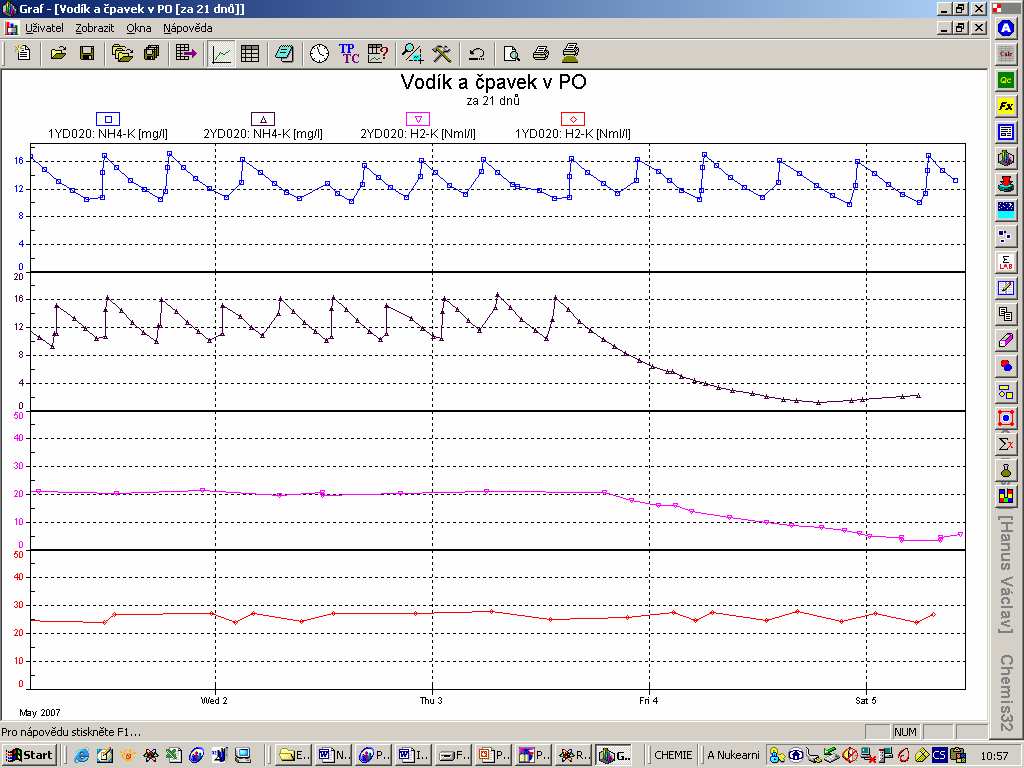The image size is (1024, 768).
Task: Click the eraser sidebar icon
Action: point(1006,340)
